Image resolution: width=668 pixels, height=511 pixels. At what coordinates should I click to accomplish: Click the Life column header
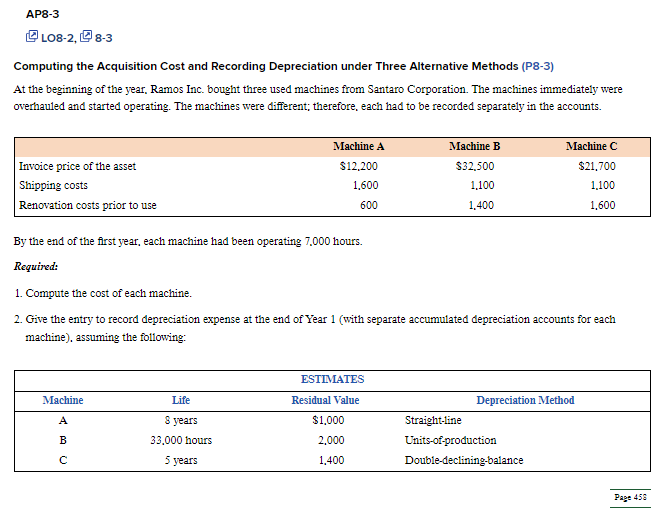pyautogui.click(x=181, y=400)
